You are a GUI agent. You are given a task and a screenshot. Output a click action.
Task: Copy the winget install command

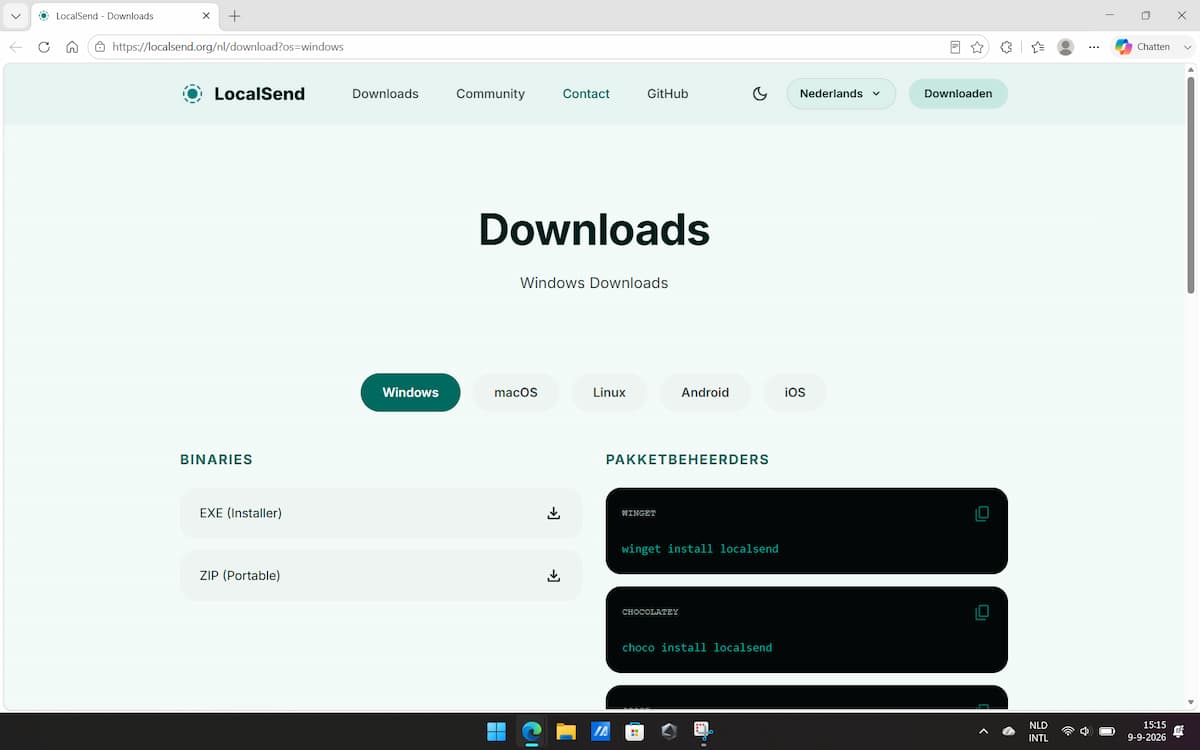pos(982,513)
